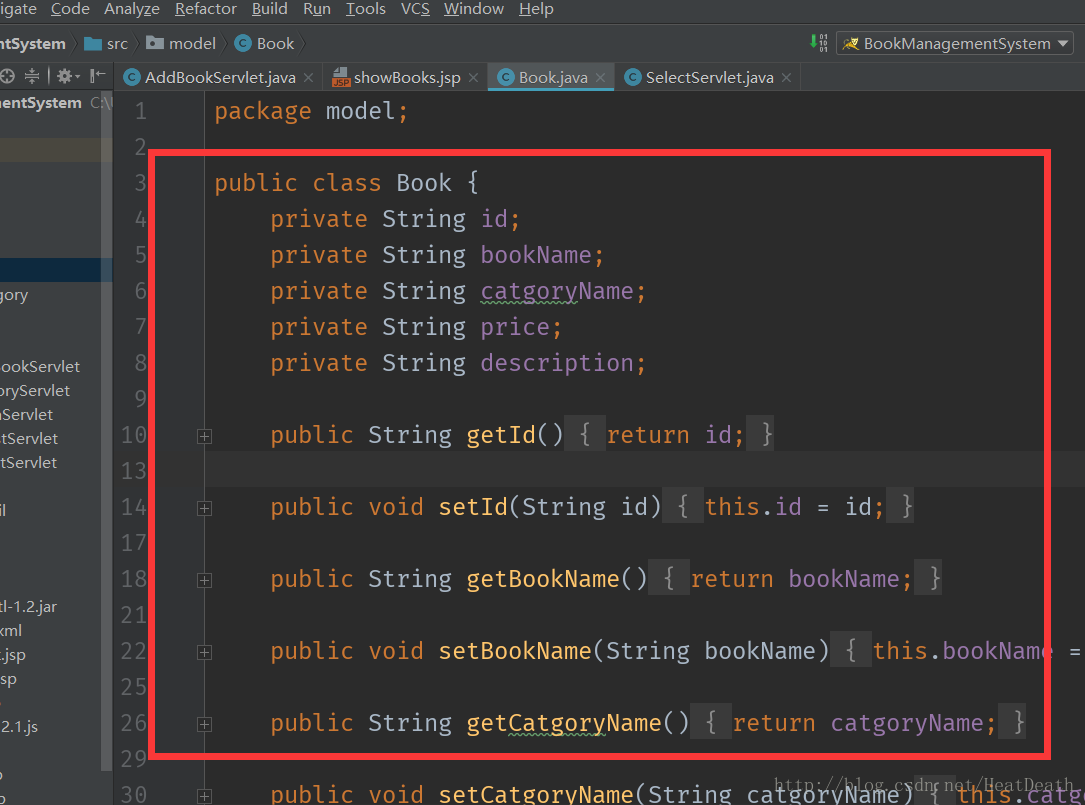This screenshot has width=1085, height=805.
Task: Close the showBooks.jsp tab
Action: [473, 78]
